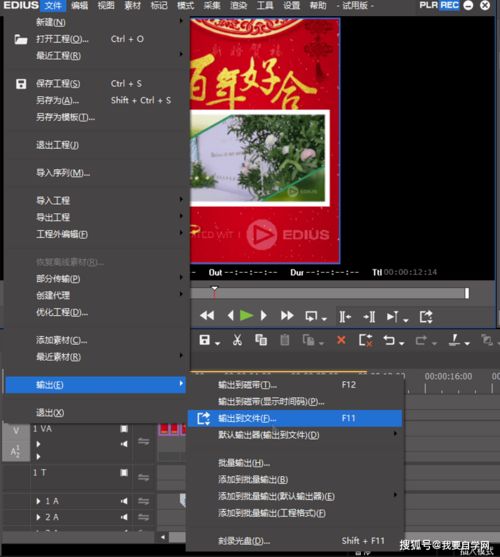The image size is (500, 557).
Task: Click the ripple delete icon
Action: [366, 340]
